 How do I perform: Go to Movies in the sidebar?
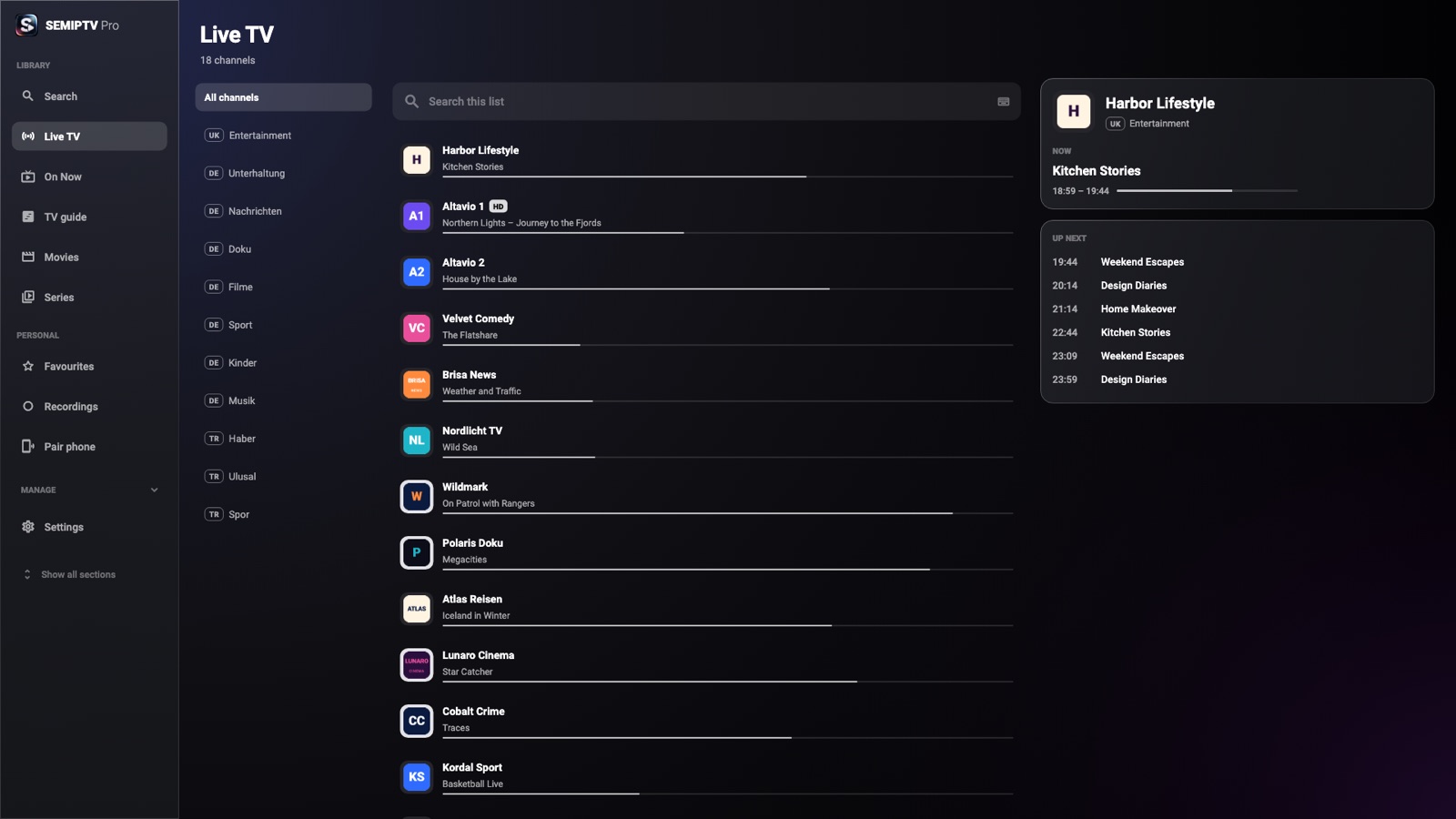[89, 258]
